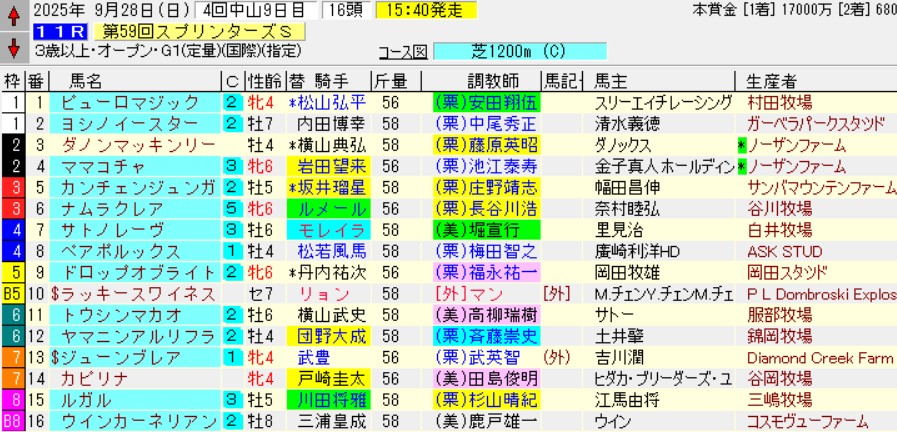Click the red frame 3 box beside カンチェンジュンガ
The height and width of the screenshot is (432, 897).
[12, 187]
